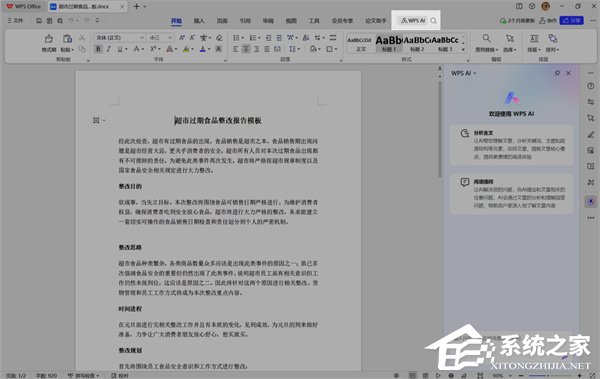
Task: Click the clear formatting eraser icon
Action: (219, 38)
